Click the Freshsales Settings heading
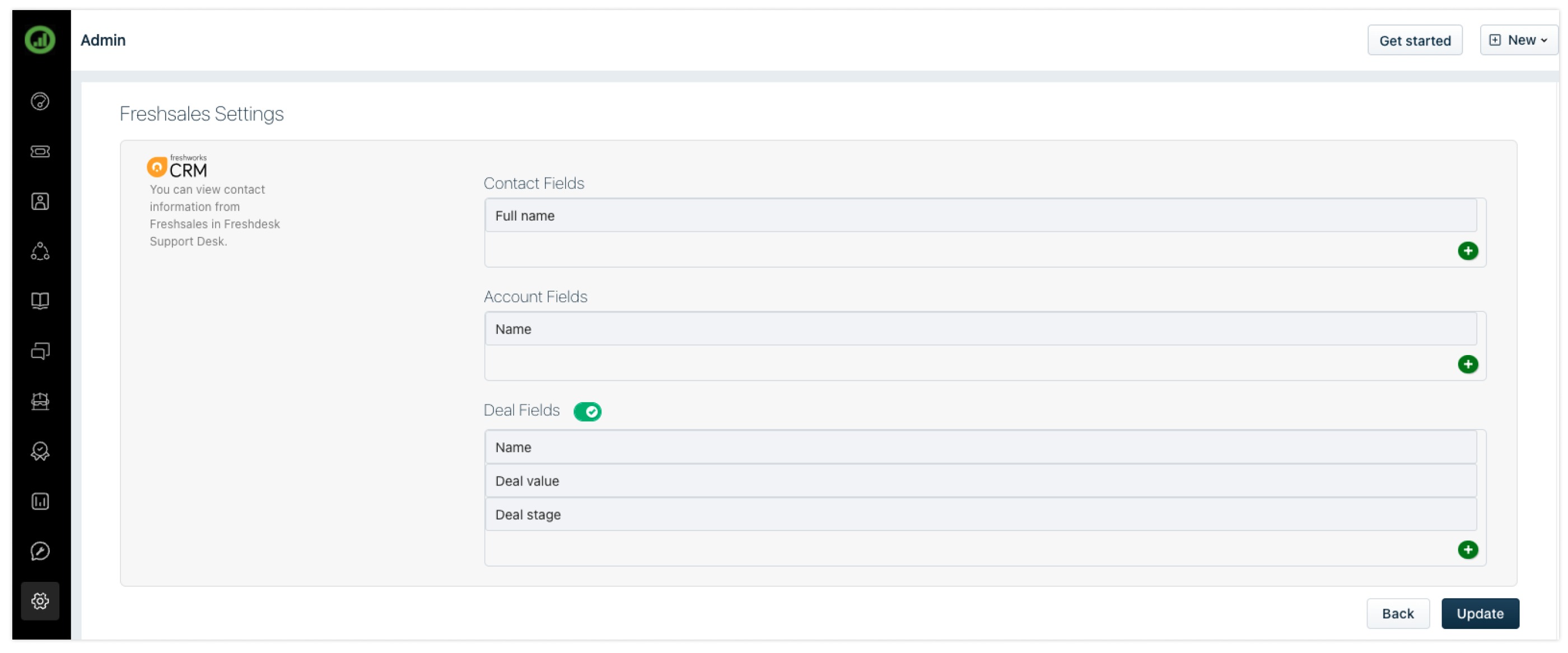This screenshot has height=653, width=1568. [202, 114]
